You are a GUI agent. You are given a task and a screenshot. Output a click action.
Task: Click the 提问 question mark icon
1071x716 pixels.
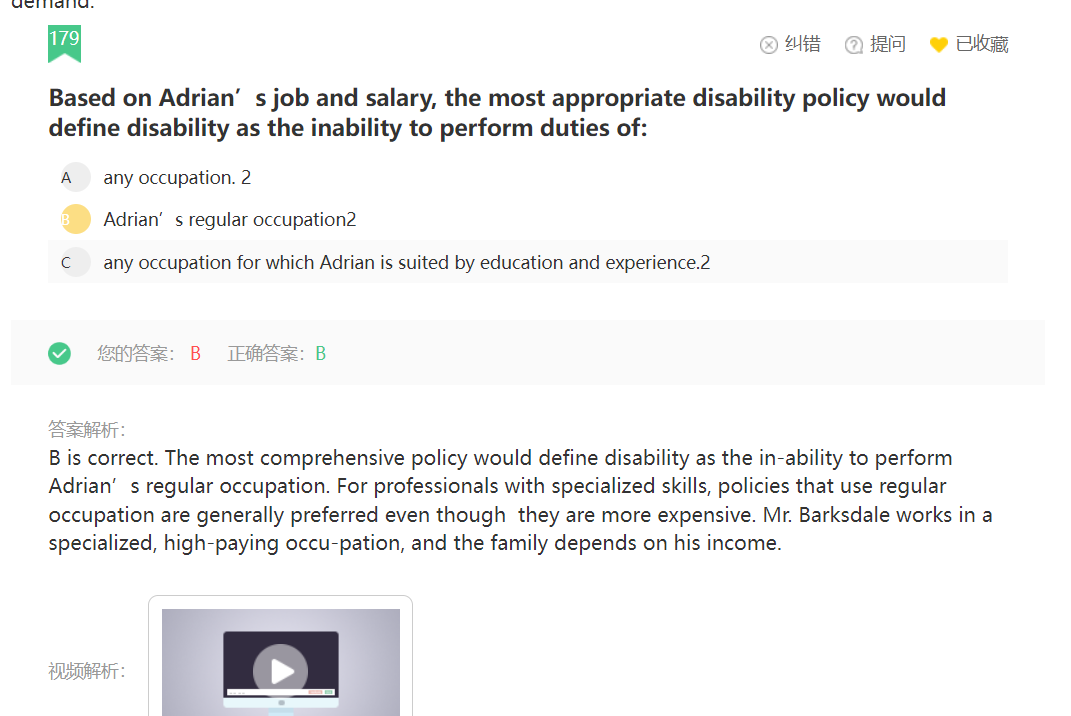pyautogui.click(x=854, y=45)
